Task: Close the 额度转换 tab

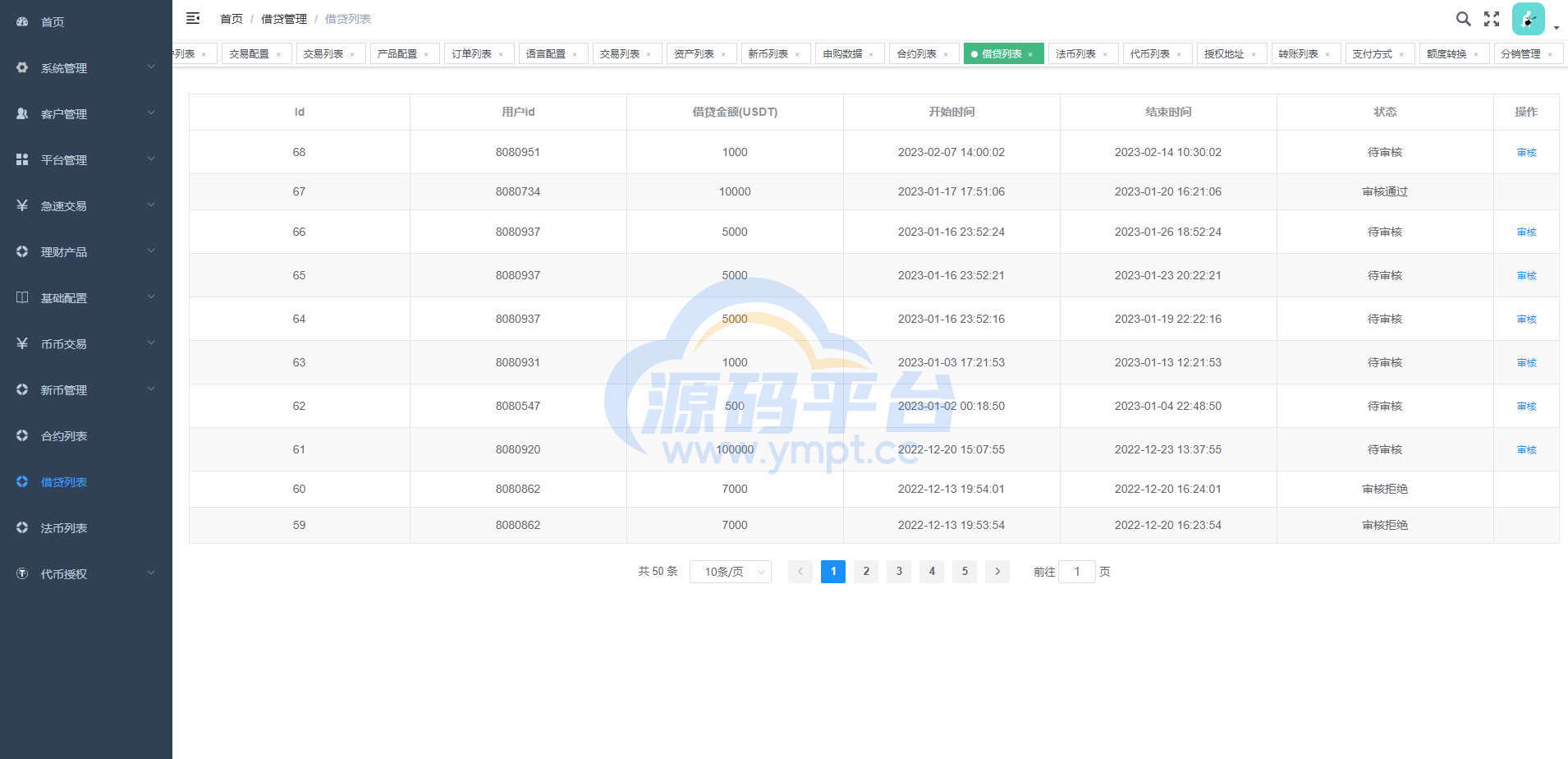Action: (1476, 54)
